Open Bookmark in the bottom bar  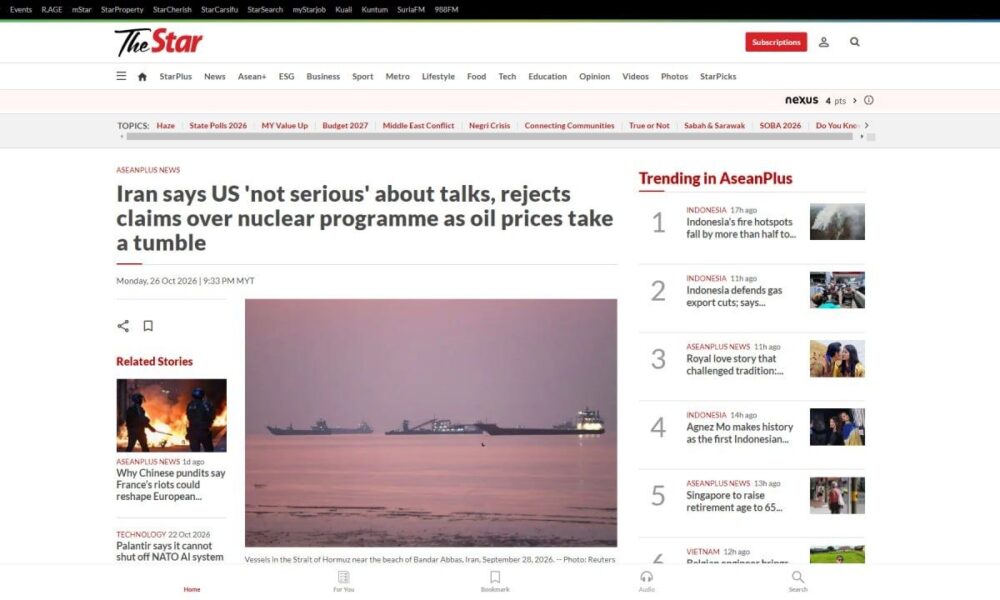(x=495, y=581)
